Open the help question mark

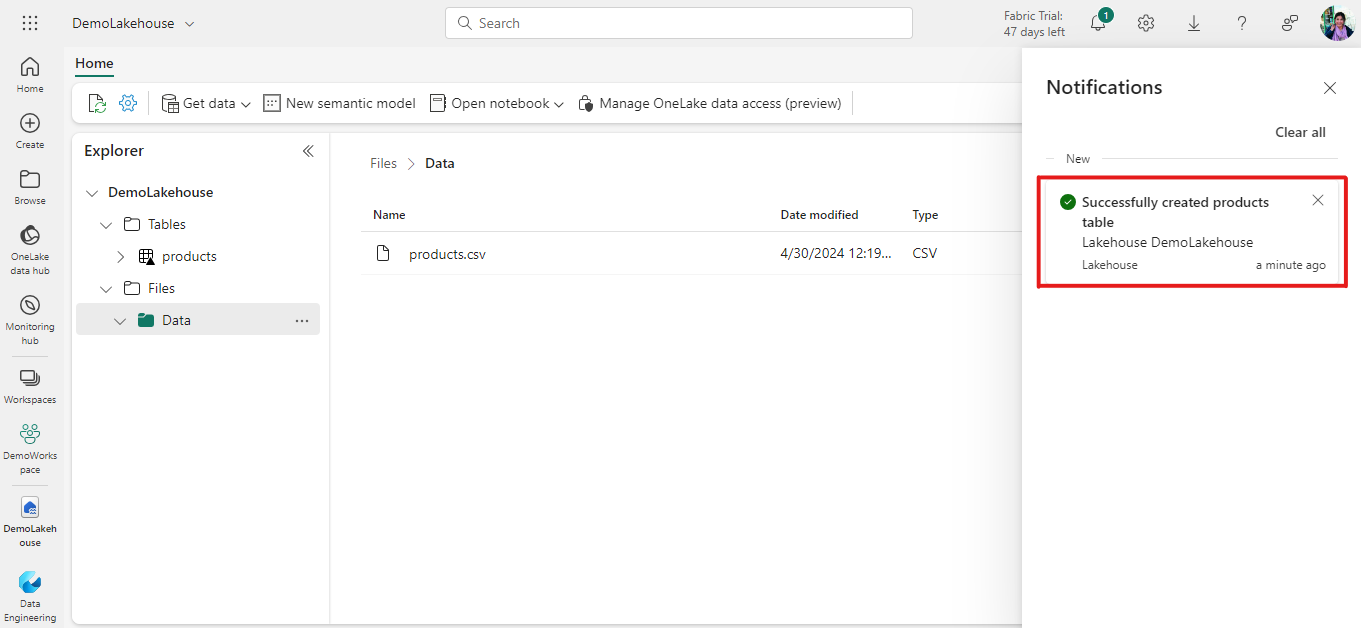pyautogui.click(x=1242, y=23)
